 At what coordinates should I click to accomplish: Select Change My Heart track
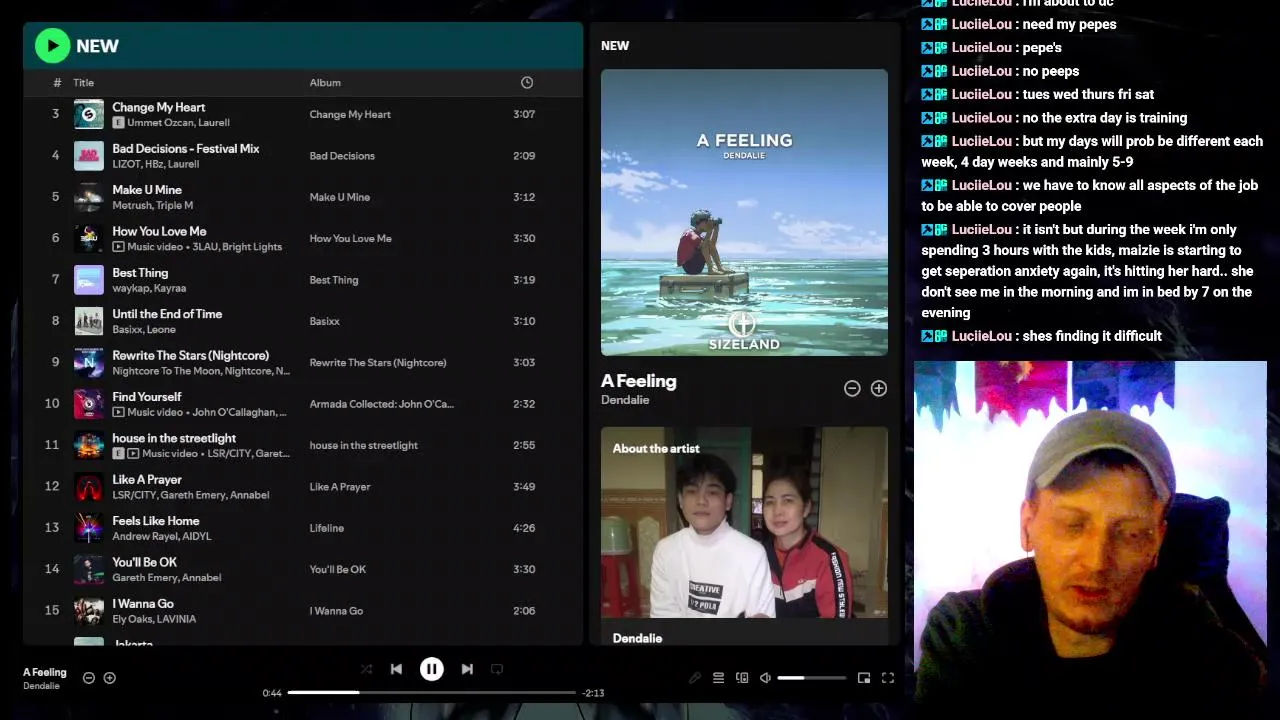(x=159, y=107)
